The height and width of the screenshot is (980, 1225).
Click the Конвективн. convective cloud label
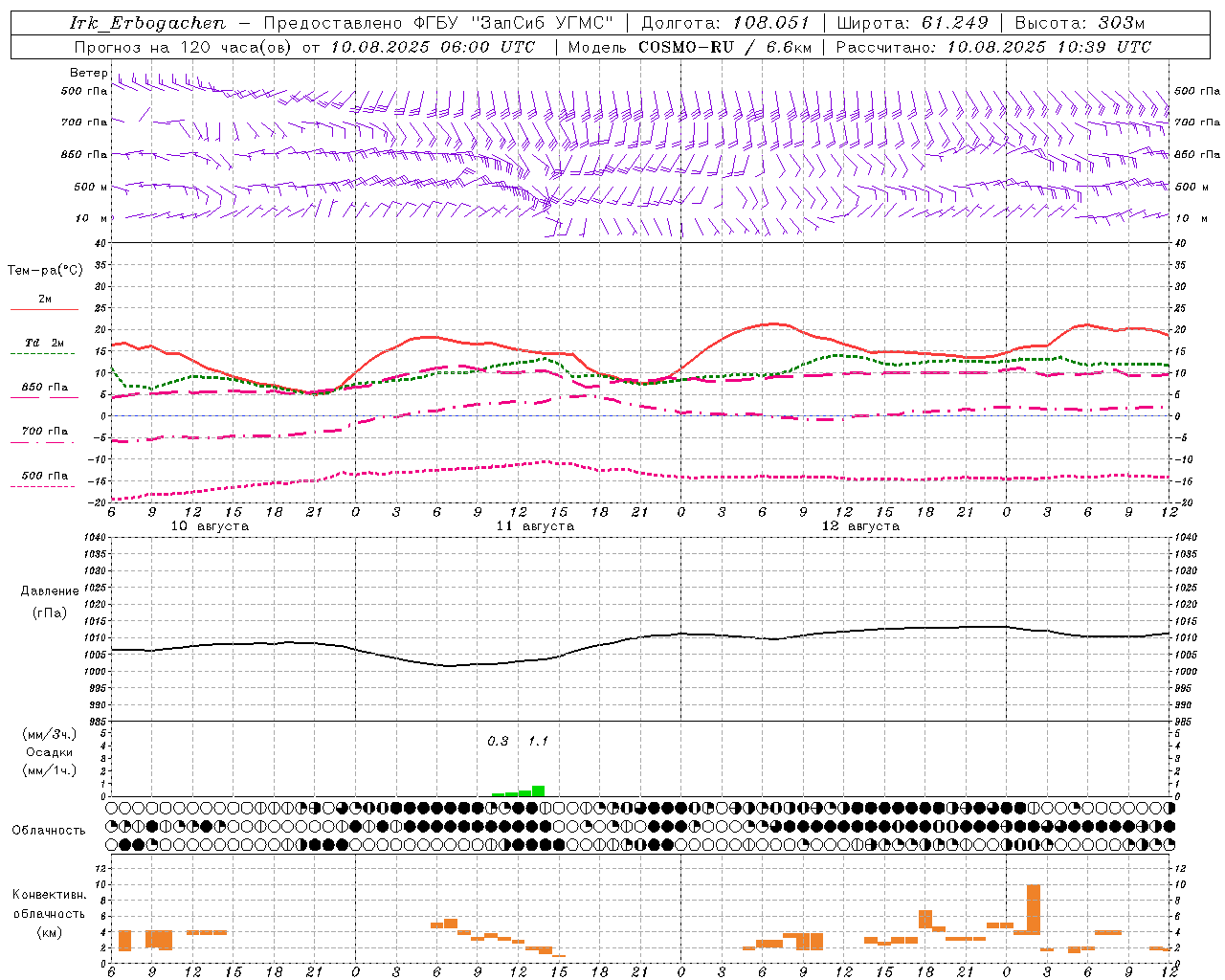(x=49, y=895)
